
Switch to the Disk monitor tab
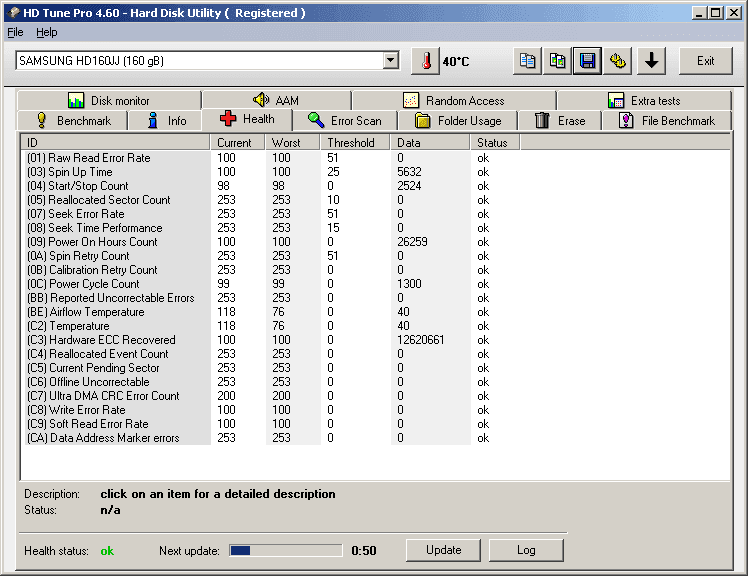point(109,101)
